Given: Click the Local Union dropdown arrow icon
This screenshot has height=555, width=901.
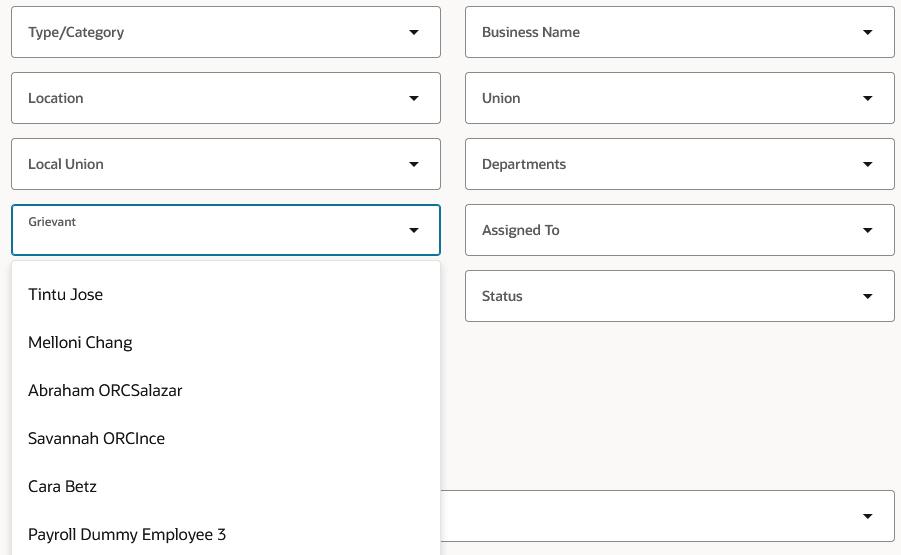Looking at the screenshot, I should [x=414, y=164].
